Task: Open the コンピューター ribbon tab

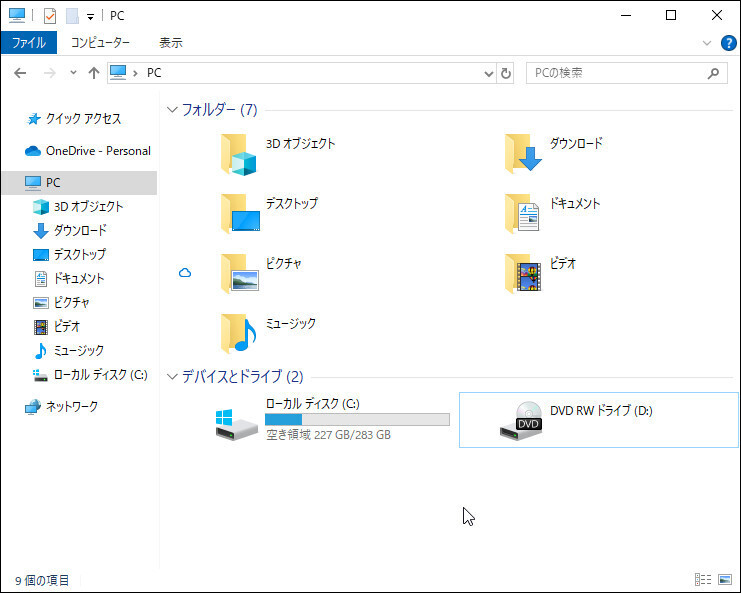Action: click(x=100, y=43)
